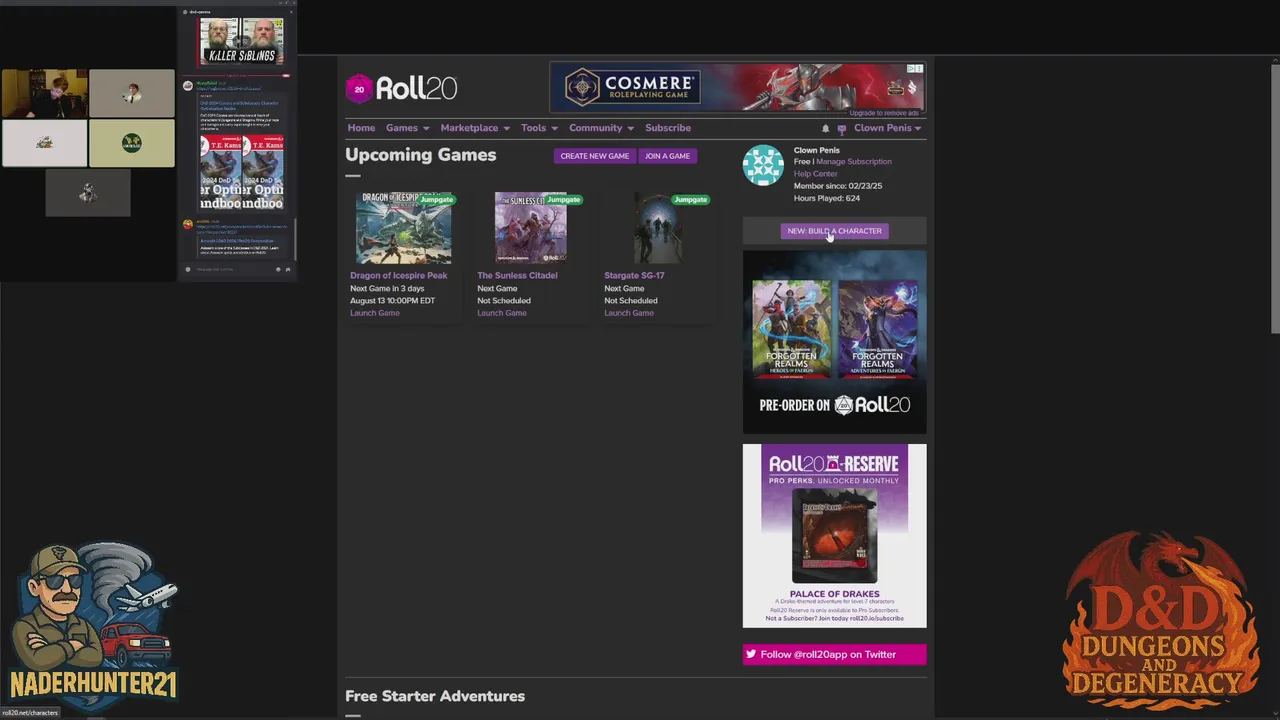Click the Jumpgate badge on The Sunless Citadel

tap(563, 199)
